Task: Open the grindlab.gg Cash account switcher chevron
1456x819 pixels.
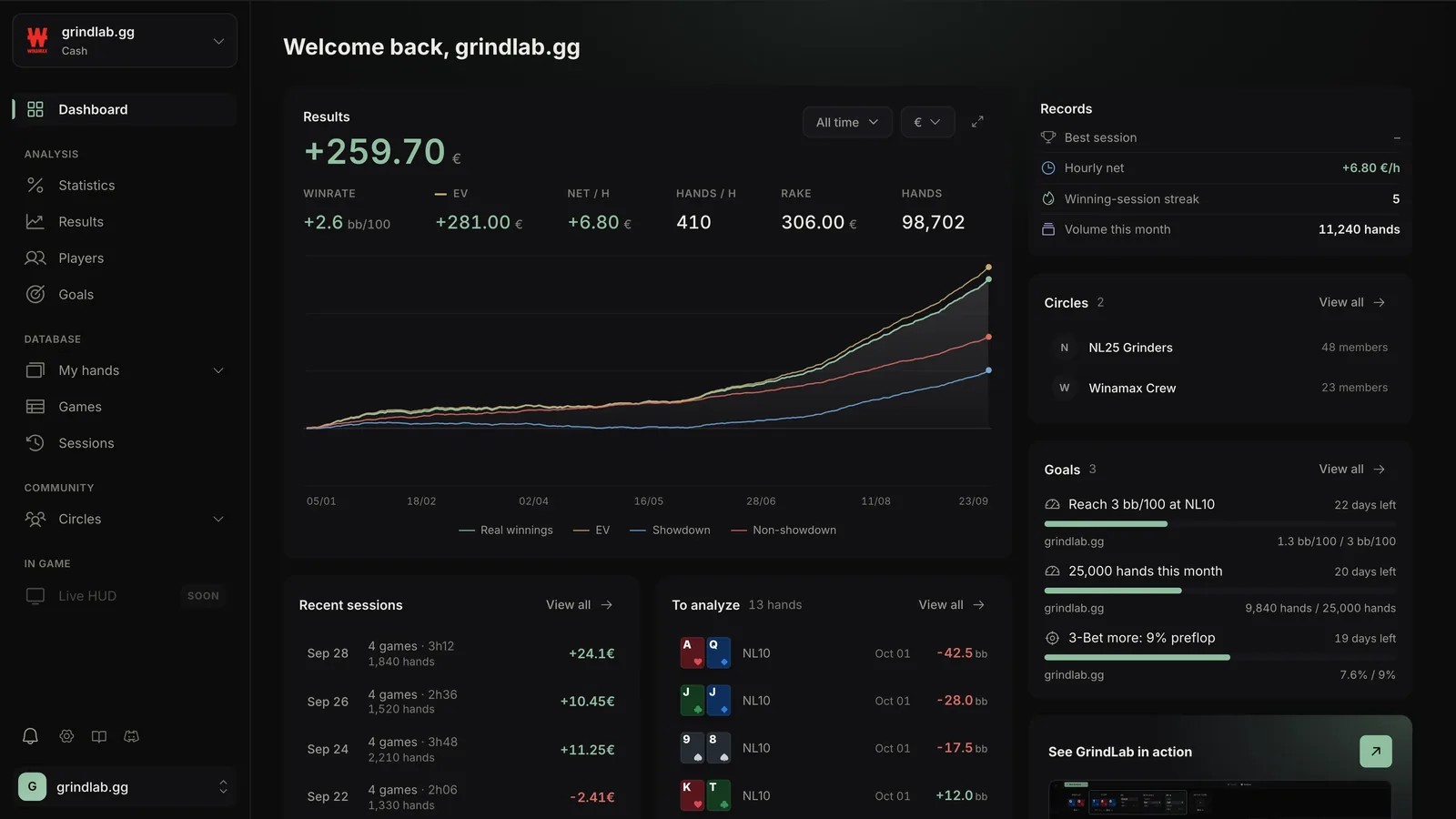Action: click(218, 41)
